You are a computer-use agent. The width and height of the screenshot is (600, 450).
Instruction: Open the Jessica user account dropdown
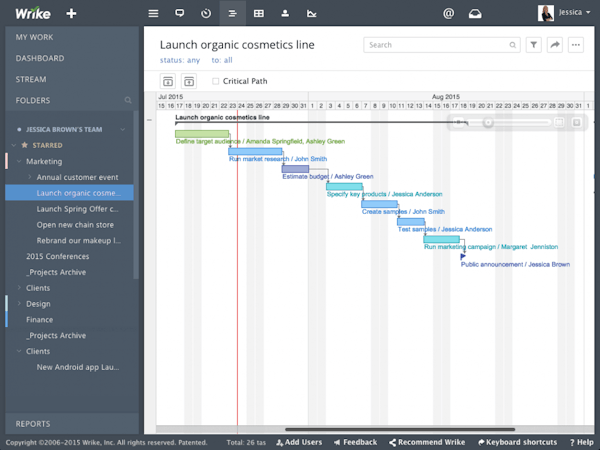pyautogui.click(x=565, y=13)
